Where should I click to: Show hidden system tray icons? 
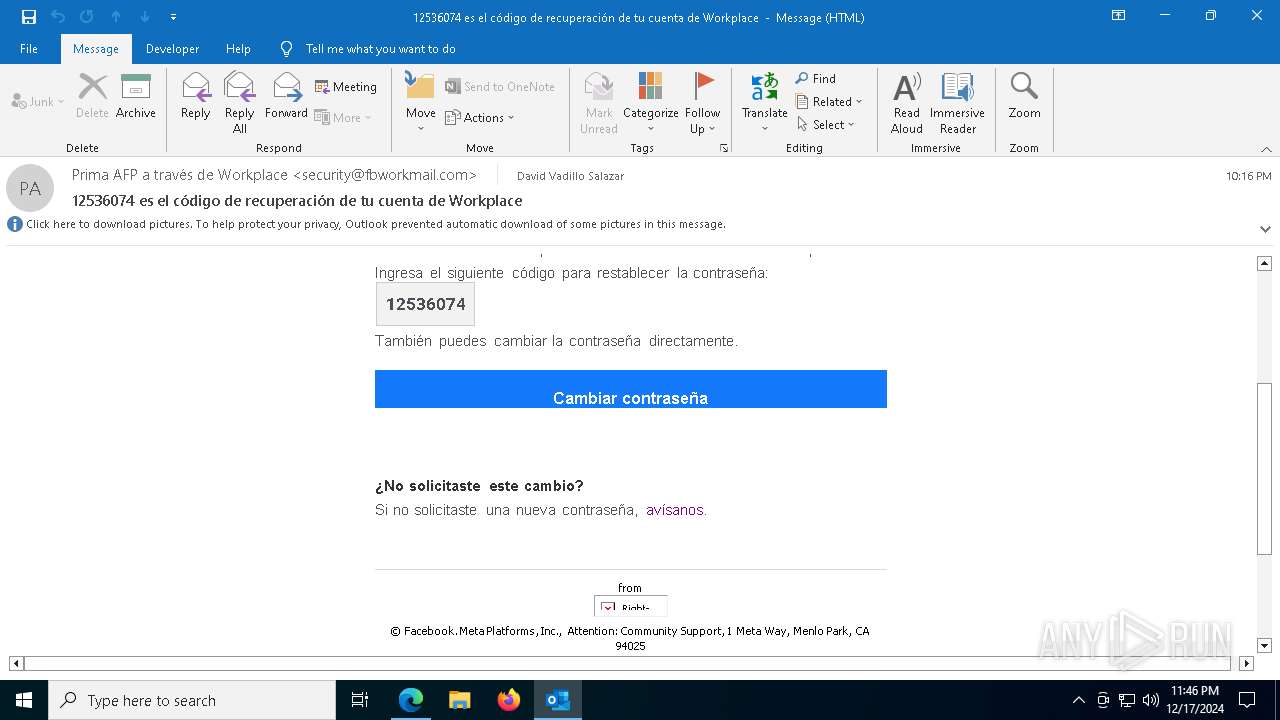click(1078, 700)
